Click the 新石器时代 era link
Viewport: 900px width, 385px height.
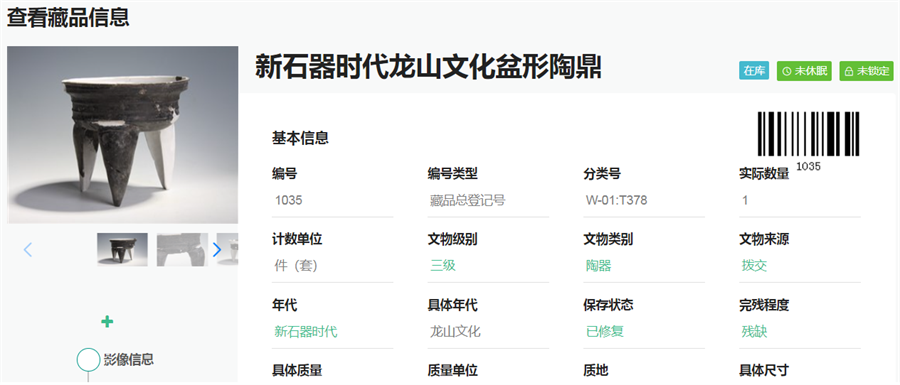tap(306, 332)
